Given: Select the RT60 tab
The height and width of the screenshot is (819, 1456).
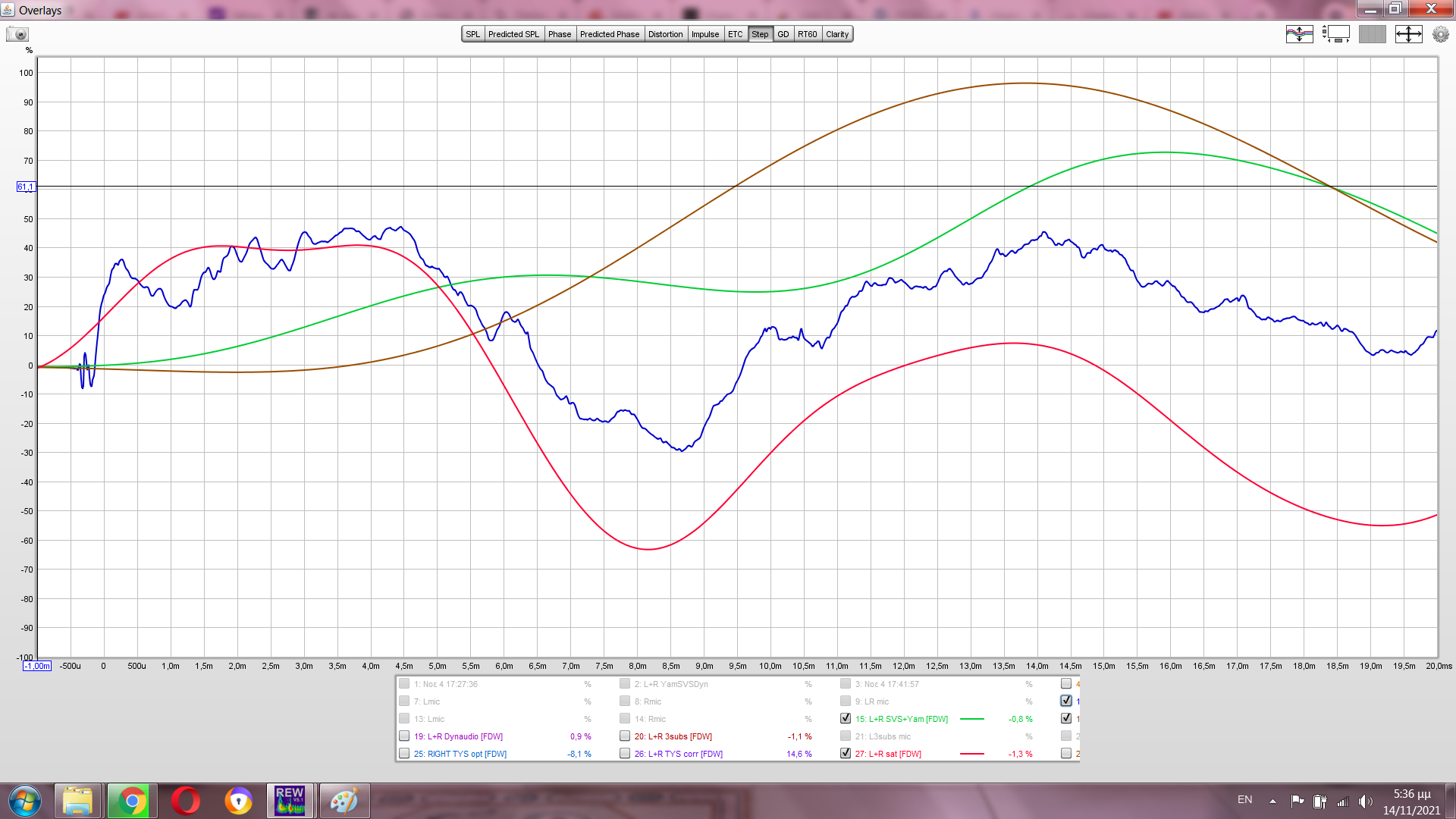Looking at the screenshot, I should [x=807, y=34].
